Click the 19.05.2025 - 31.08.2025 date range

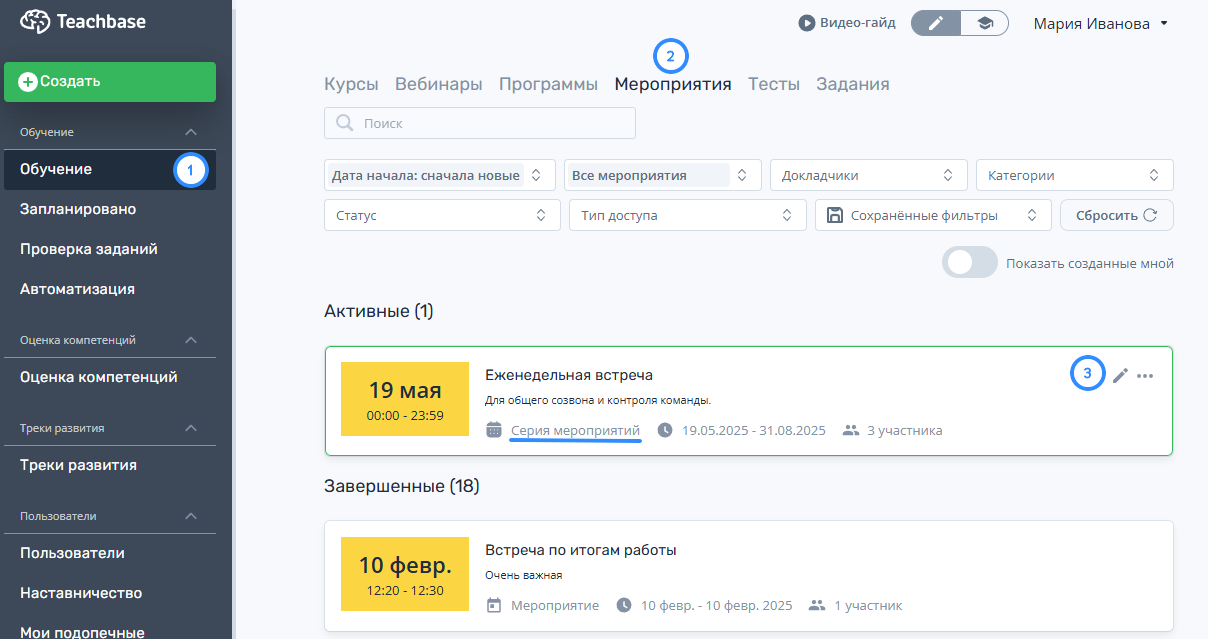[x=754, y=431]
